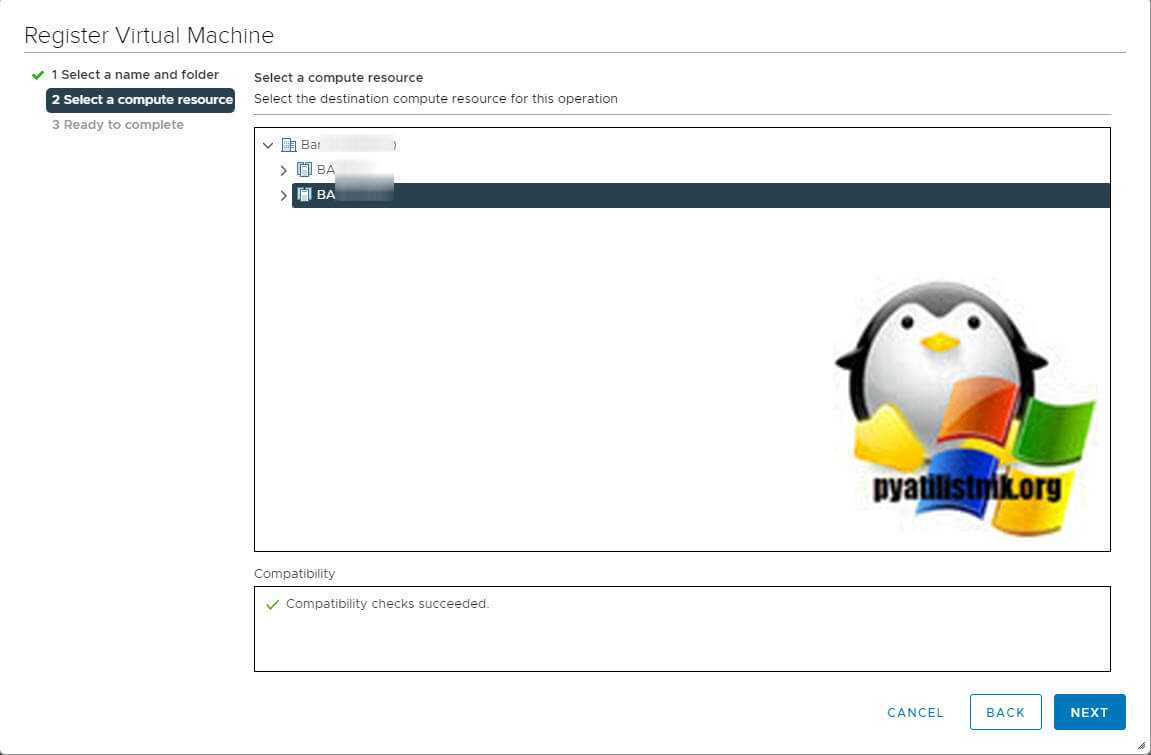
Task: Select the root datacenter tree item
Action: pos(345,145)
